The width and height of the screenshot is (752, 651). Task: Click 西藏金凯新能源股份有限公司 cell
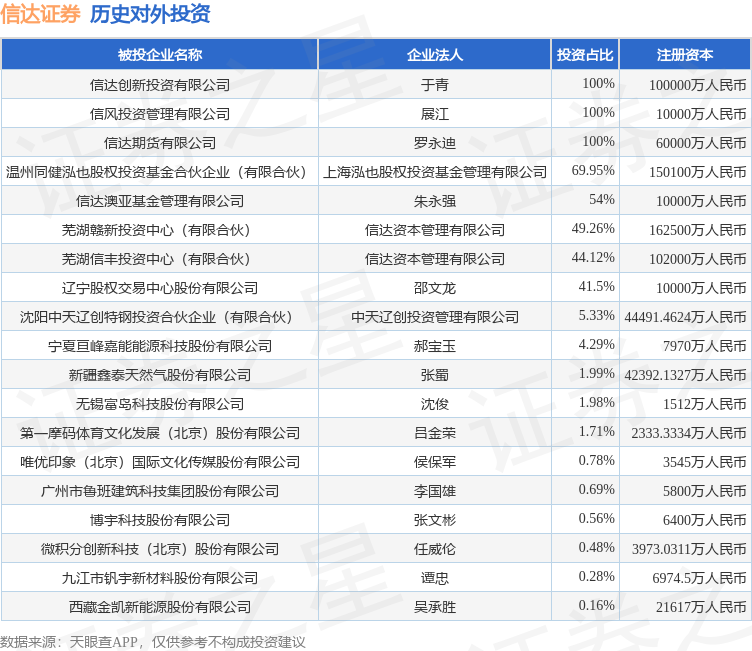pyautogui.click(x=160, y=607)
